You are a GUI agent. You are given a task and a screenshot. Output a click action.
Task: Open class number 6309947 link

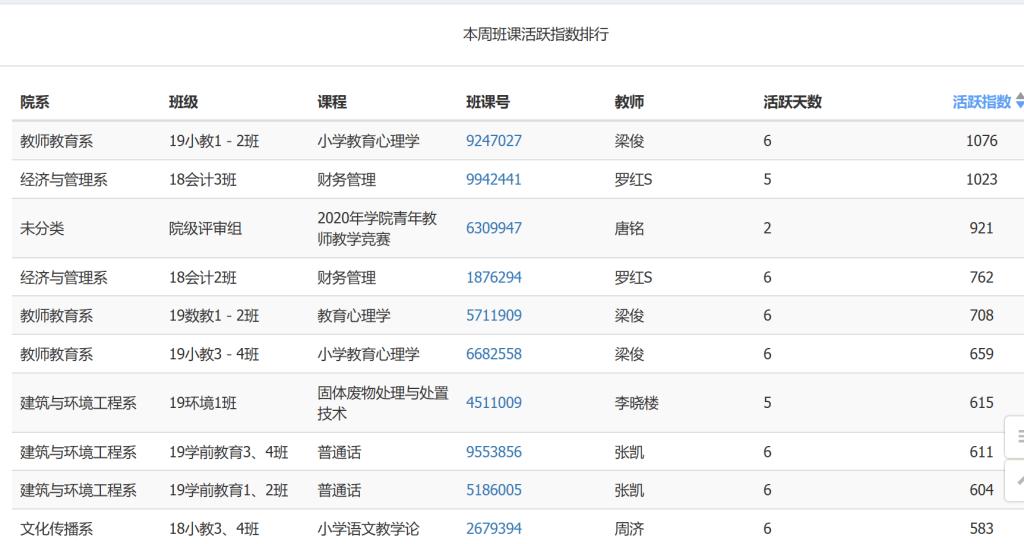tap(493, 228)
